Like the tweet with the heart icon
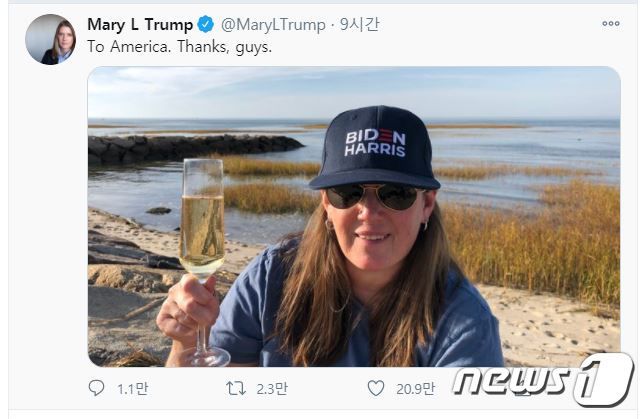644x419 pixels. (x=376, y=387)
